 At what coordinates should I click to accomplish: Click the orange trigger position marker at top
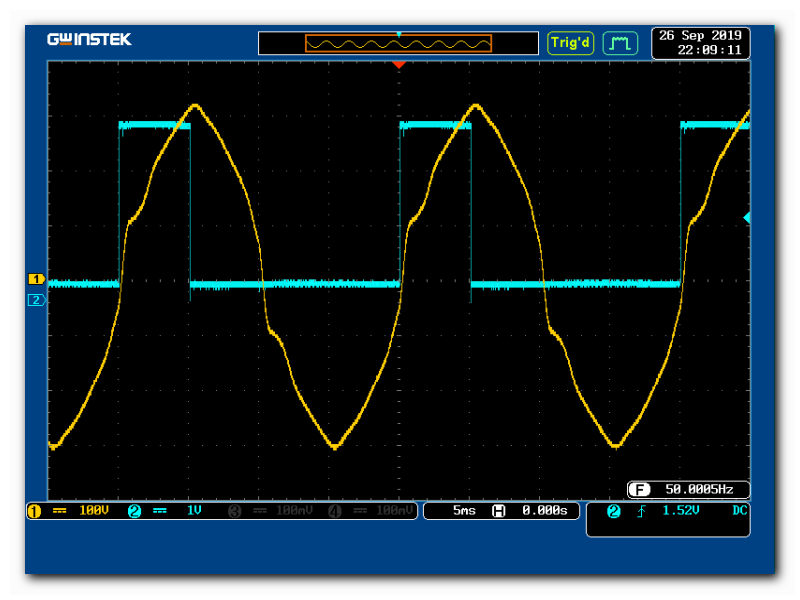pyautogui.click(x=399, y=65)
